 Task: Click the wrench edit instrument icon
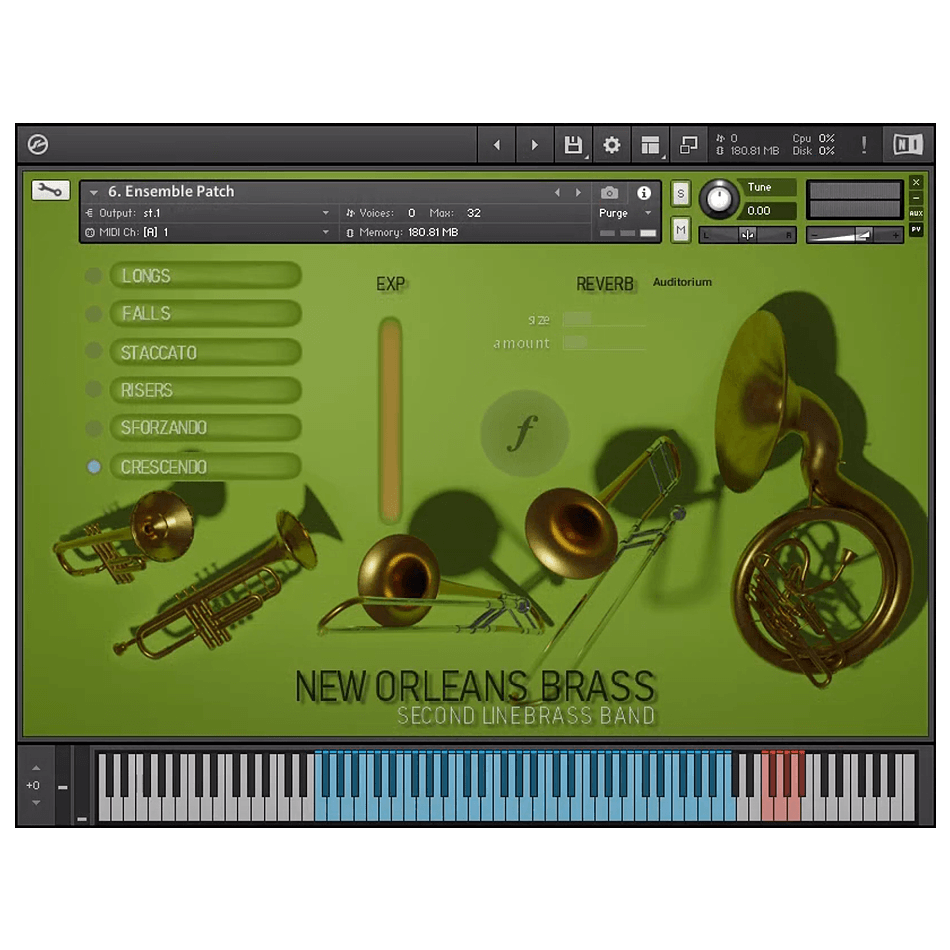[50, 190]
